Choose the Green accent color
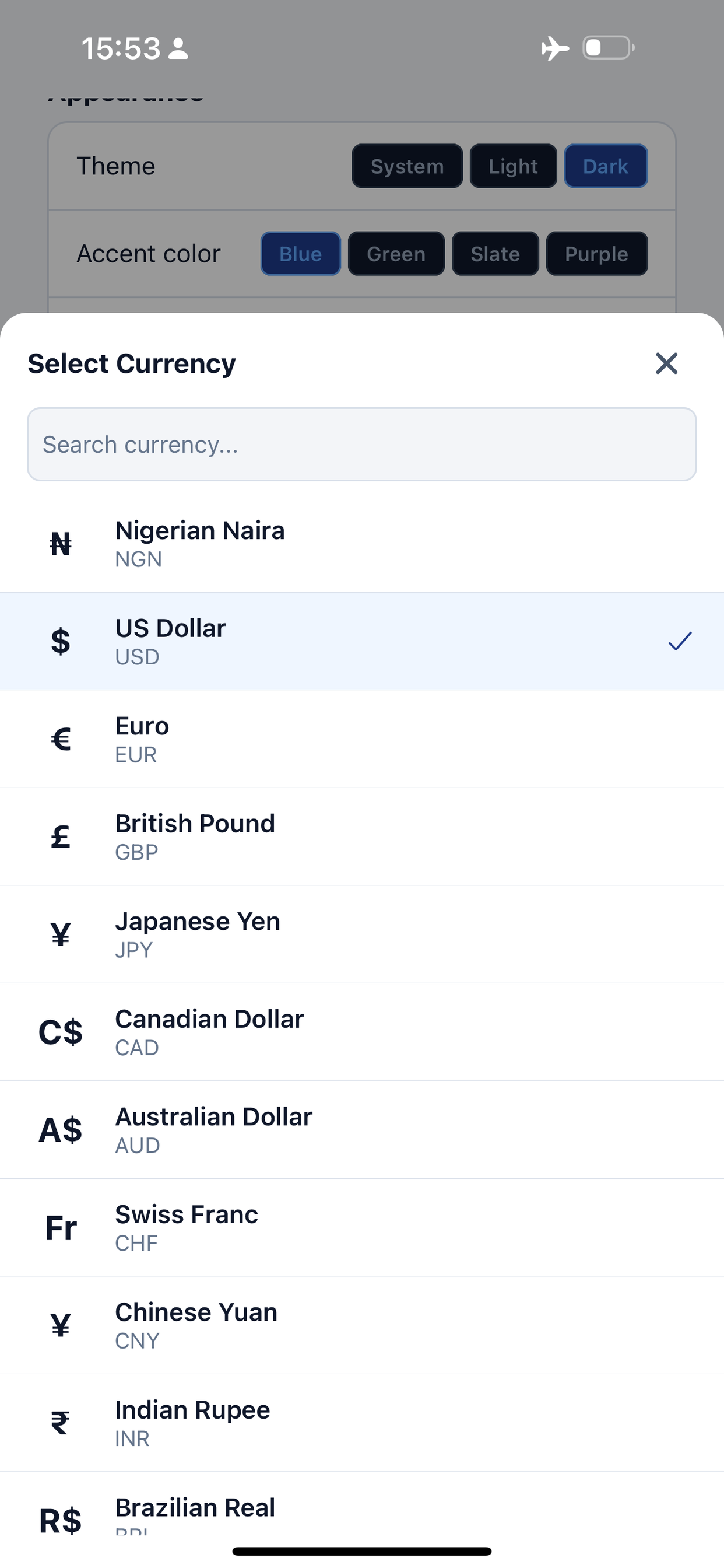Viewport: 724px width, 1568px height. 396,254
